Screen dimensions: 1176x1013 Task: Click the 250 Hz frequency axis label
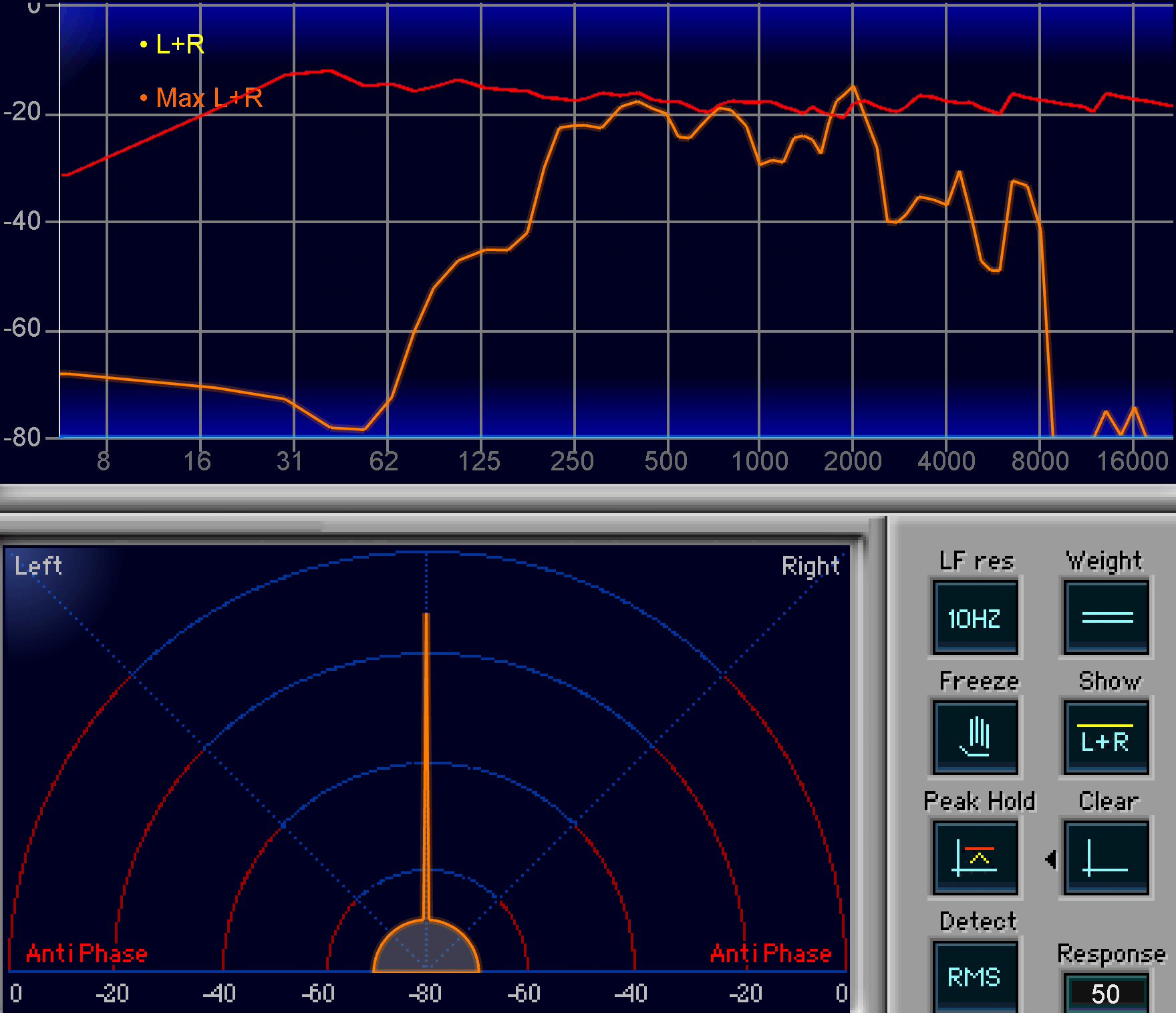click(572, 461)
